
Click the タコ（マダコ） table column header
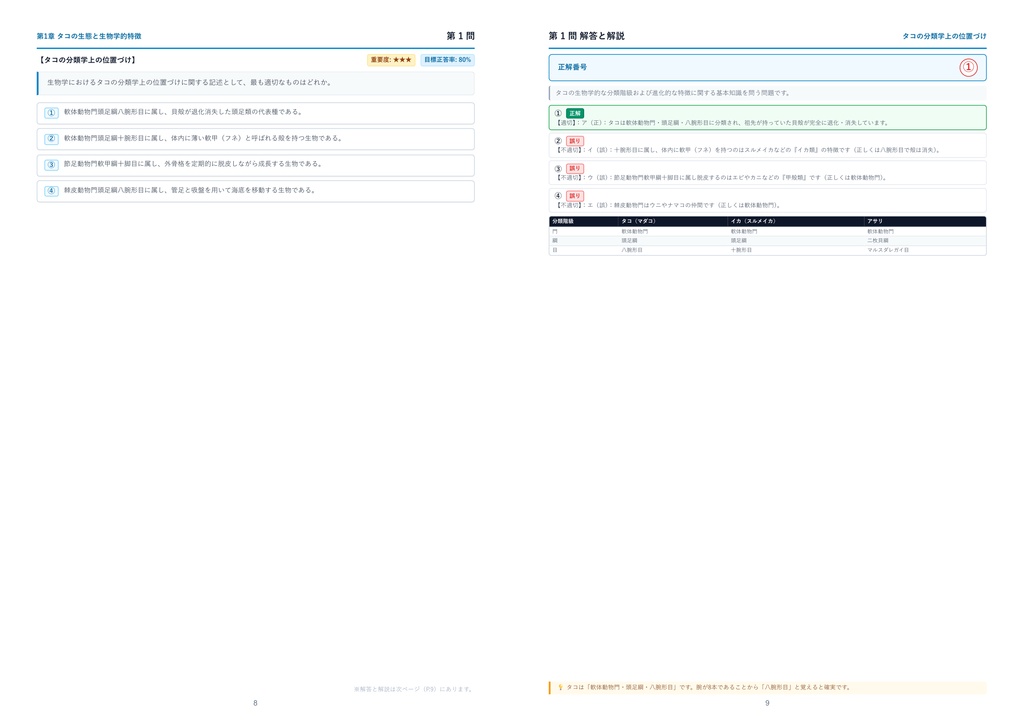pos(638,221)
